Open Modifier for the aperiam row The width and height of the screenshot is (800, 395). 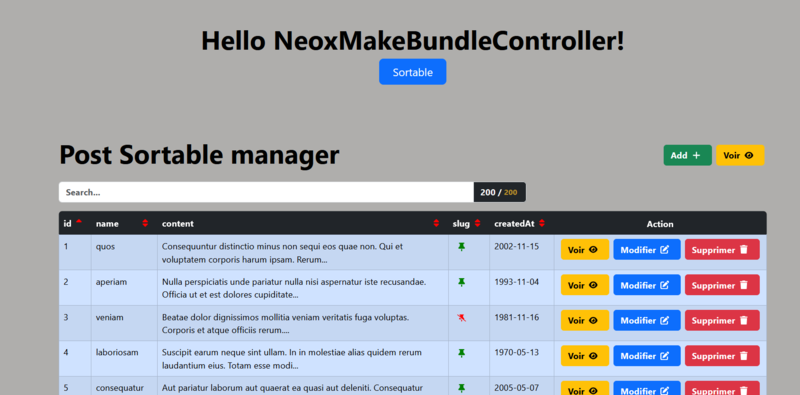click(647, 285)
